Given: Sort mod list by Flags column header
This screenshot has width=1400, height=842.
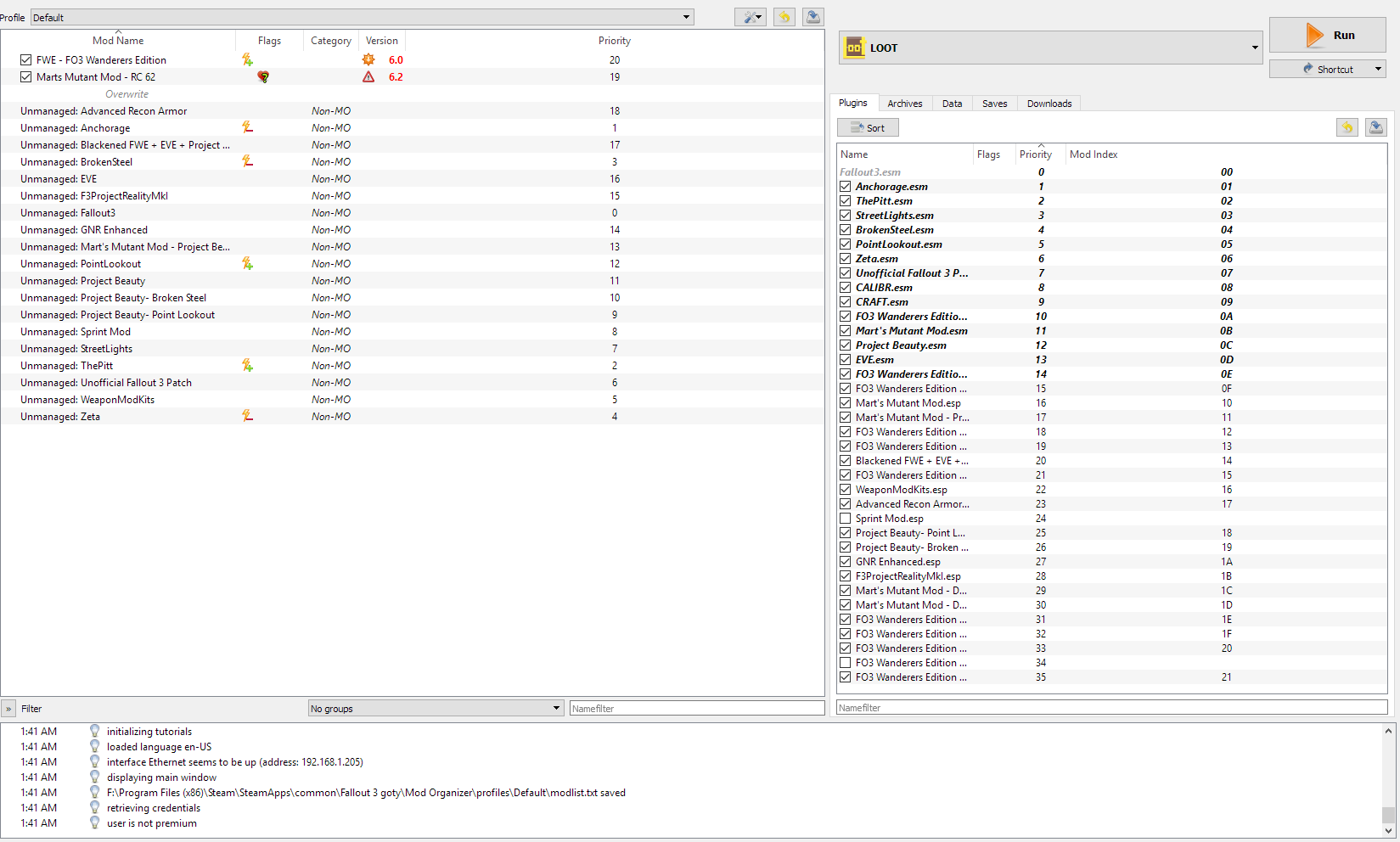Looking at the screenshot, I should click(269, 40).
